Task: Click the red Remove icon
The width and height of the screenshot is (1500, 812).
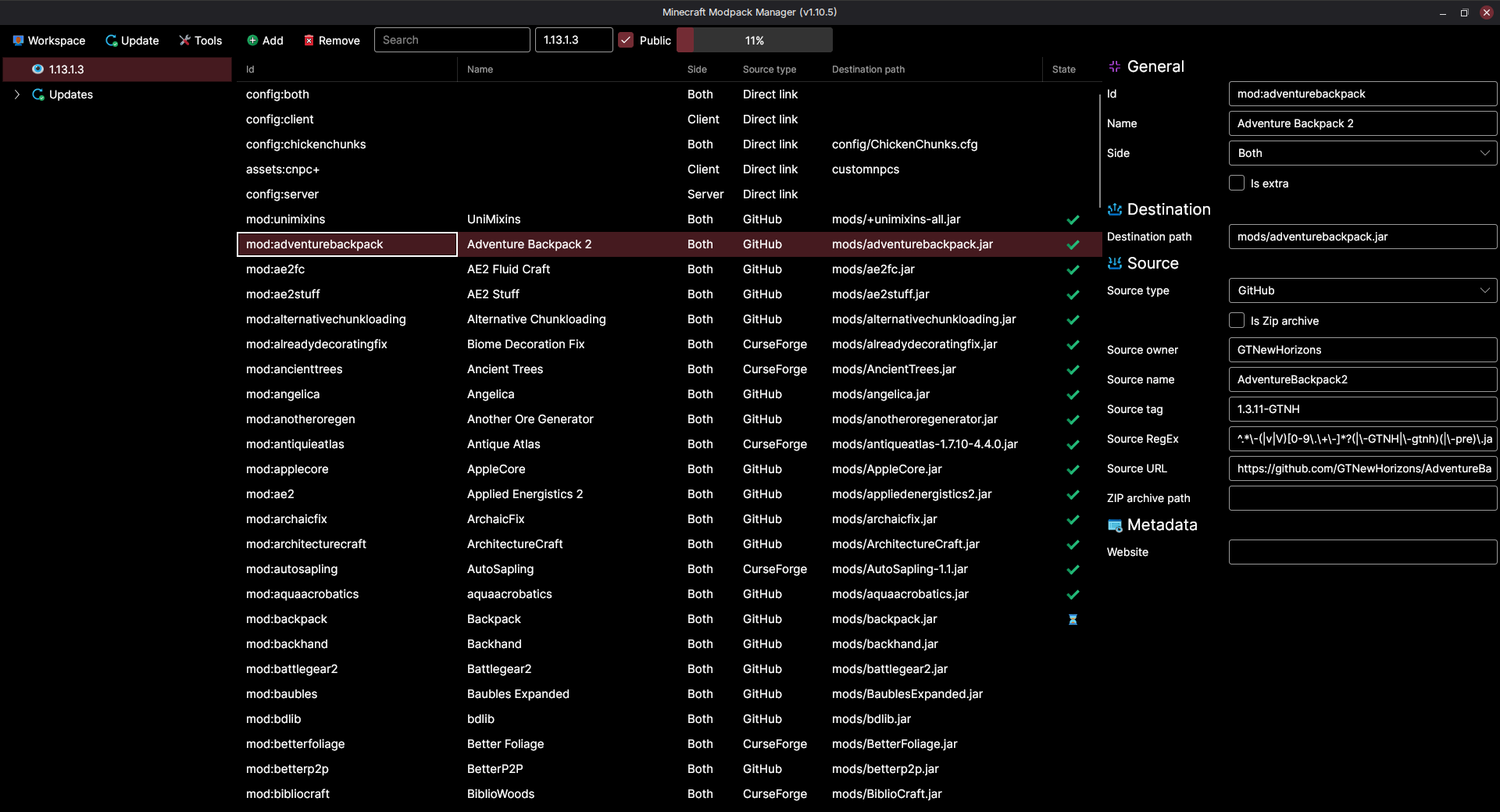Action: point(309,41)
